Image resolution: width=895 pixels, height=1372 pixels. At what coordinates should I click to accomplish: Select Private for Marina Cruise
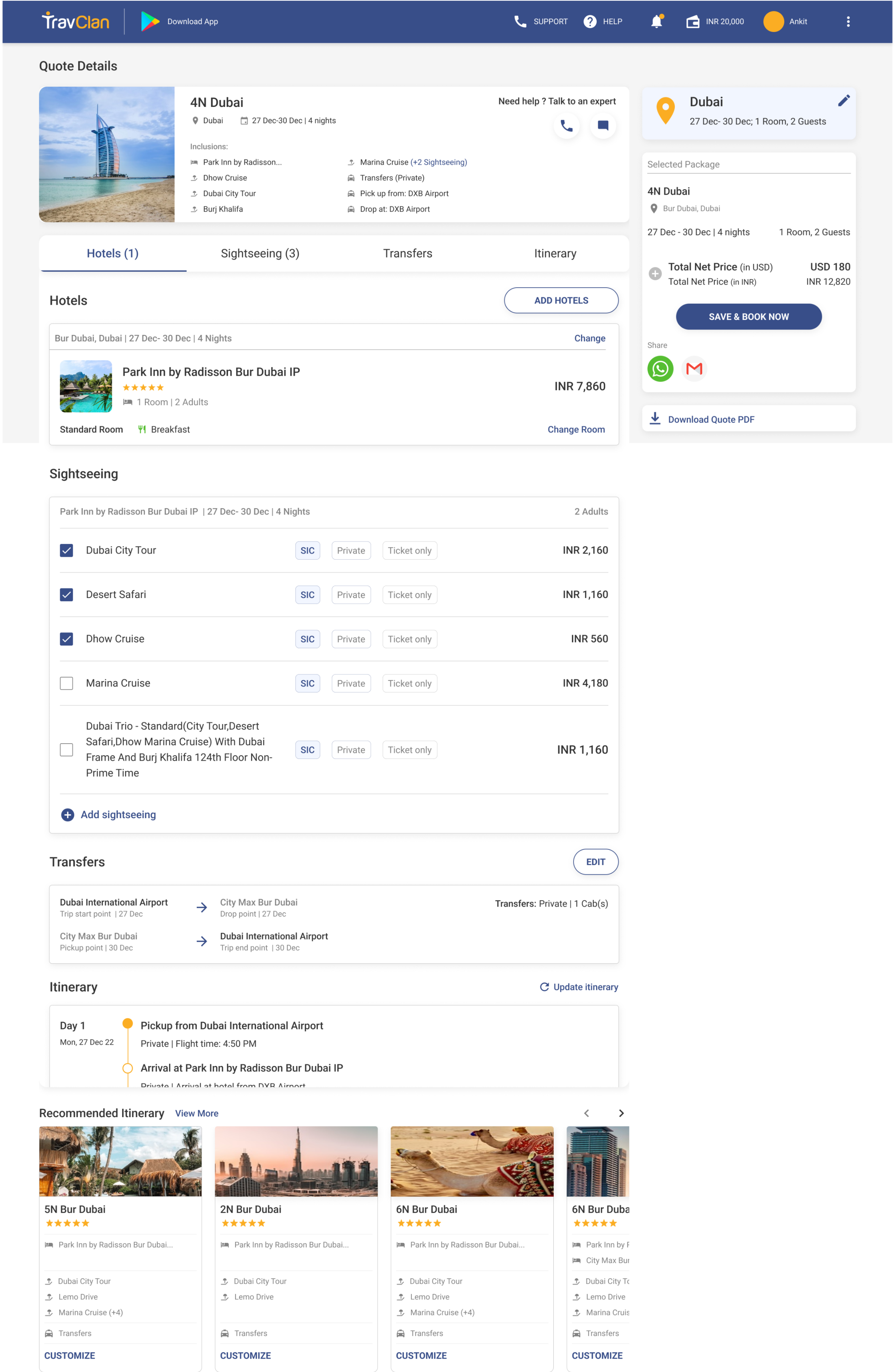tap(351, 684)
